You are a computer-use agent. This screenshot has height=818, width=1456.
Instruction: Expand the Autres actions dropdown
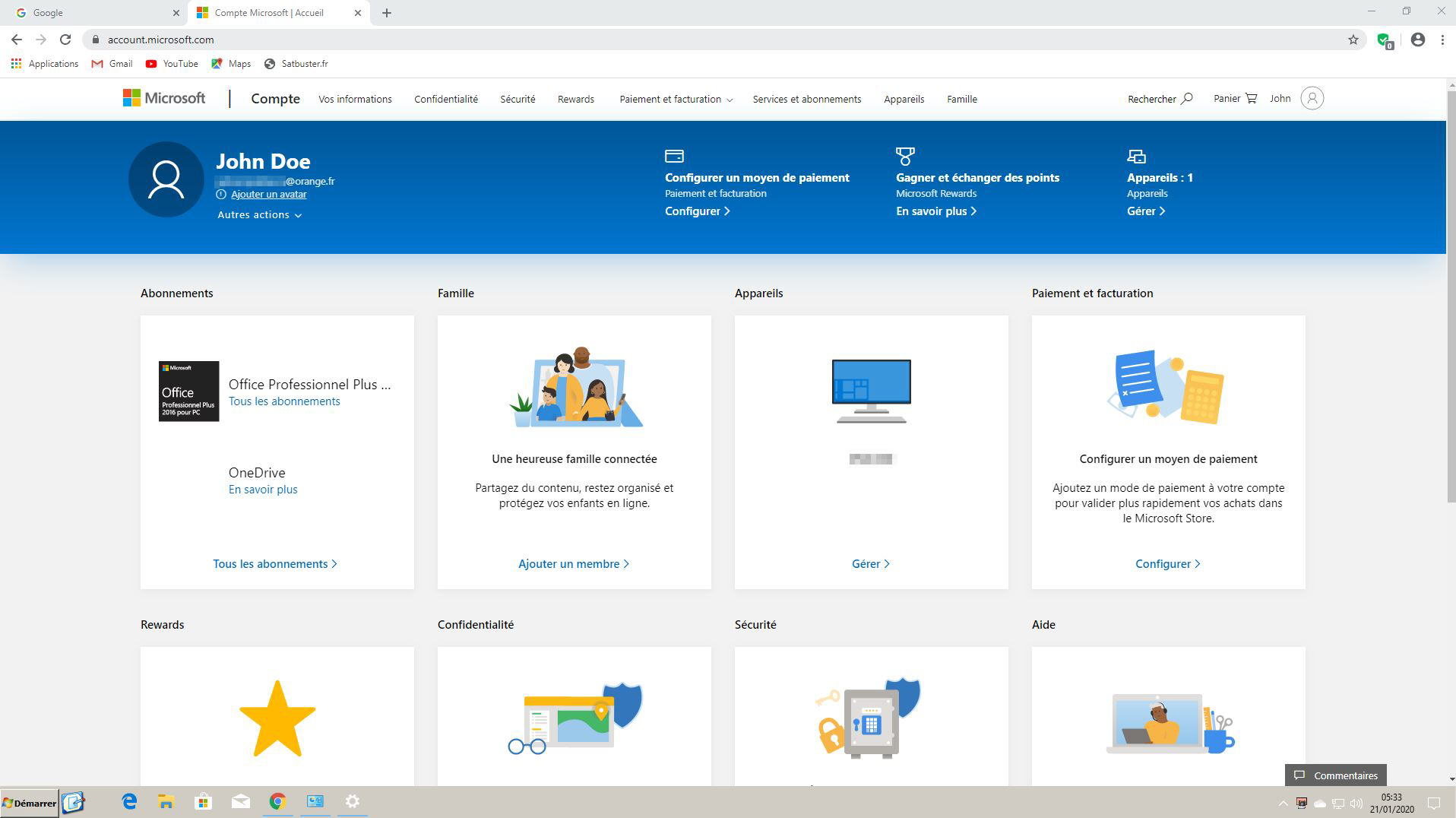[260, 215]
